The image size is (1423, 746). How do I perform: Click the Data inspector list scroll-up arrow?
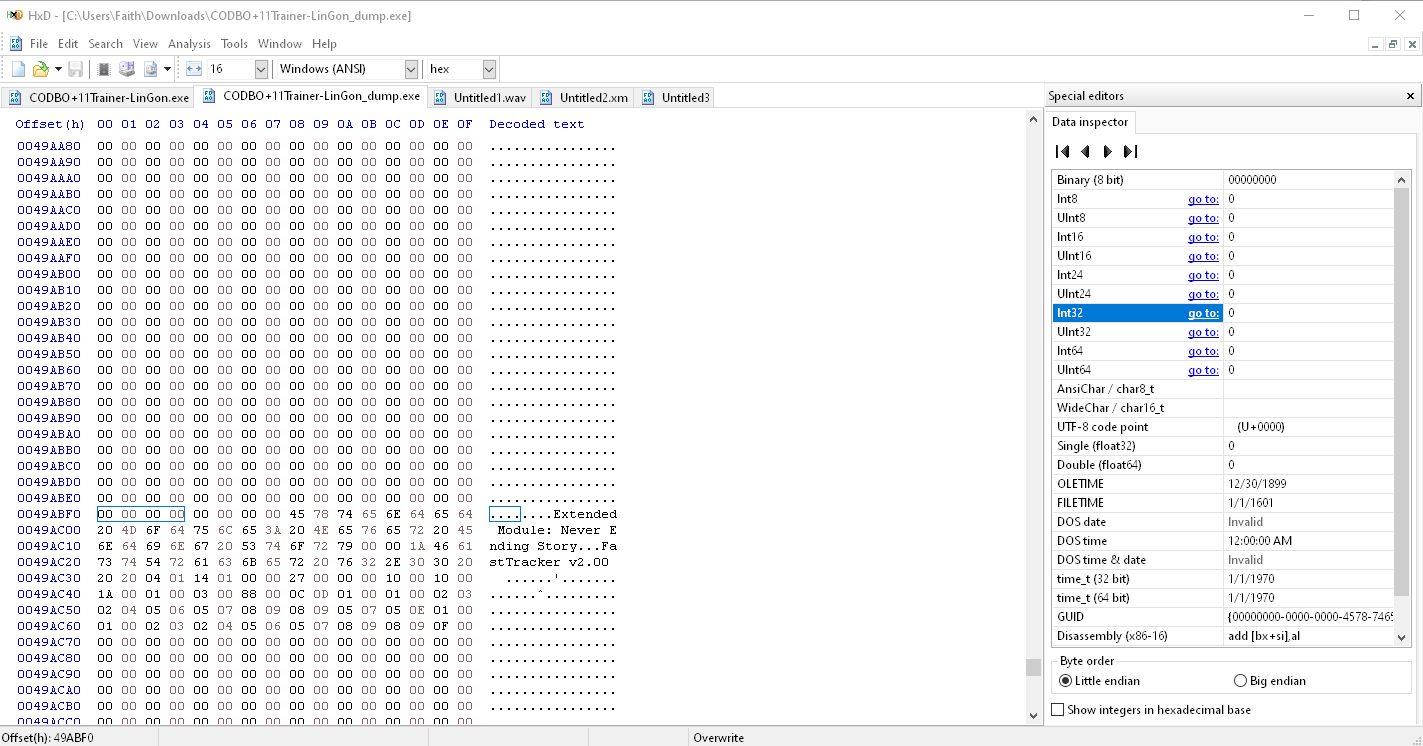click(x=1401, y=179)
